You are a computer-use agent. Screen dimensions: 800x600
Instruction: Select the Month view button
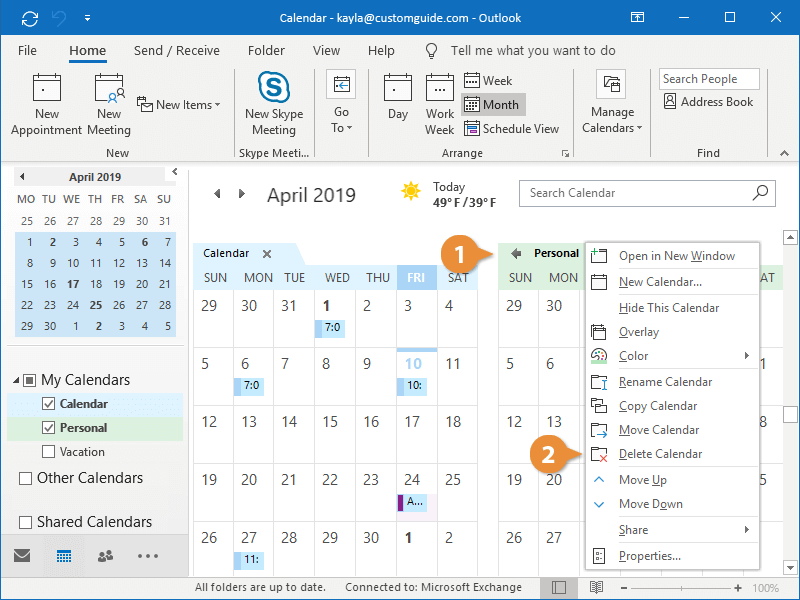[493, 105]
